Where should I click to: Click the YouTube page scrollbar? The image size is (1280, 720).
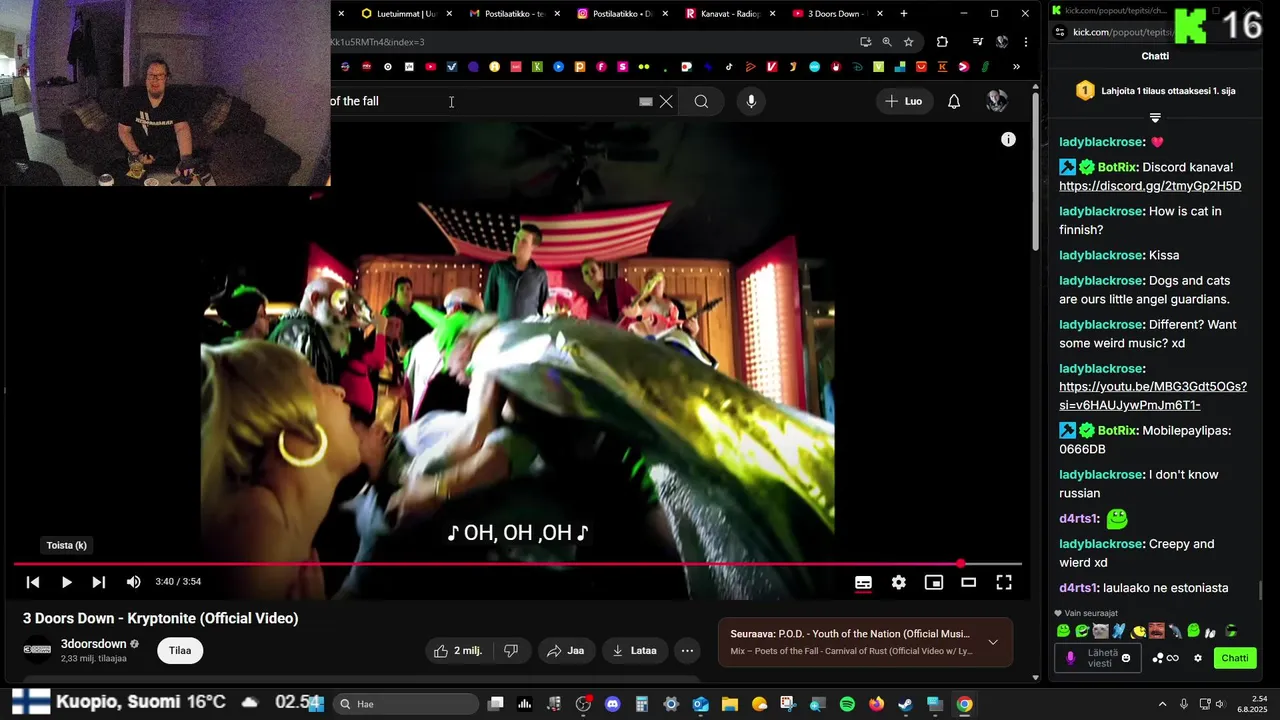pyautogui.click(x=1035, y=172)
